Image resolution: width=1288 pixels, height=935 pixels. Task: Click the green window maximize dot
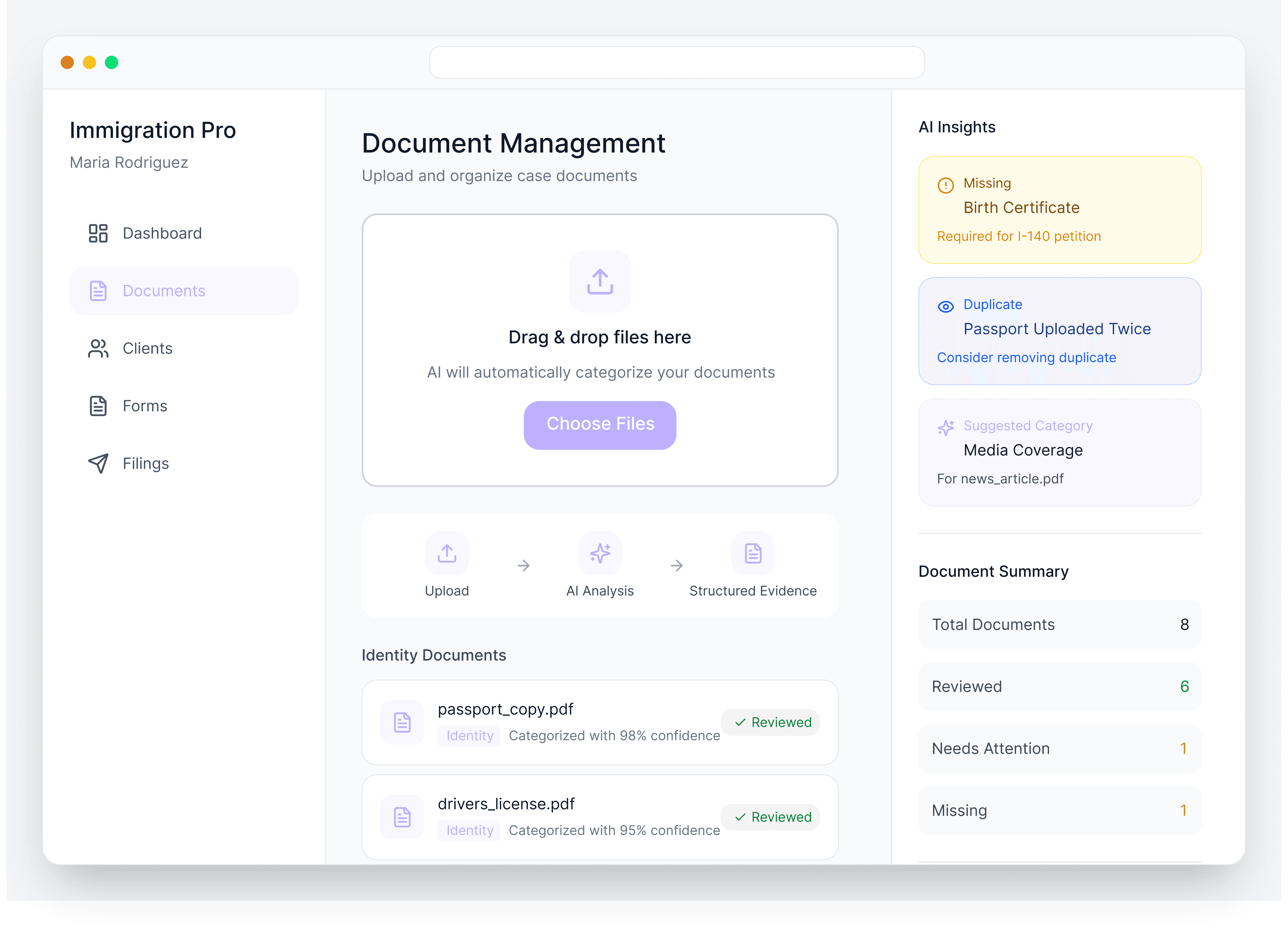click(x=111, y=63)
